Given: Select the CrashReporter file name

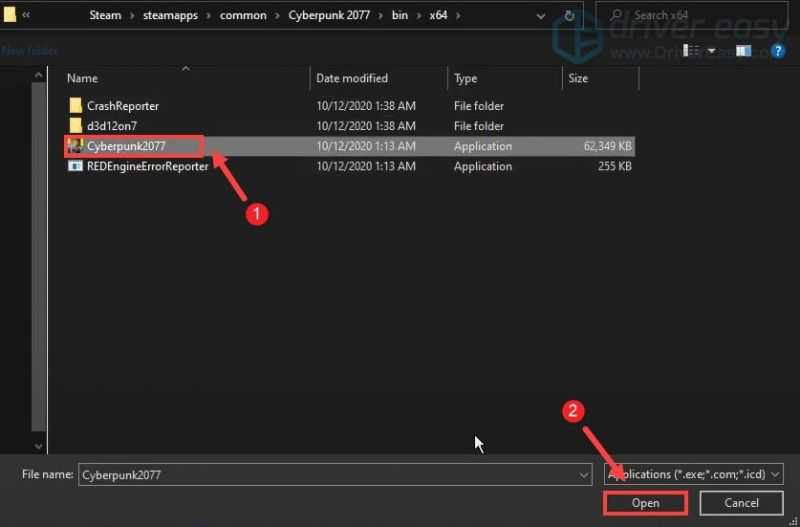Looking at the screenshot, I should tap(123, 106).
